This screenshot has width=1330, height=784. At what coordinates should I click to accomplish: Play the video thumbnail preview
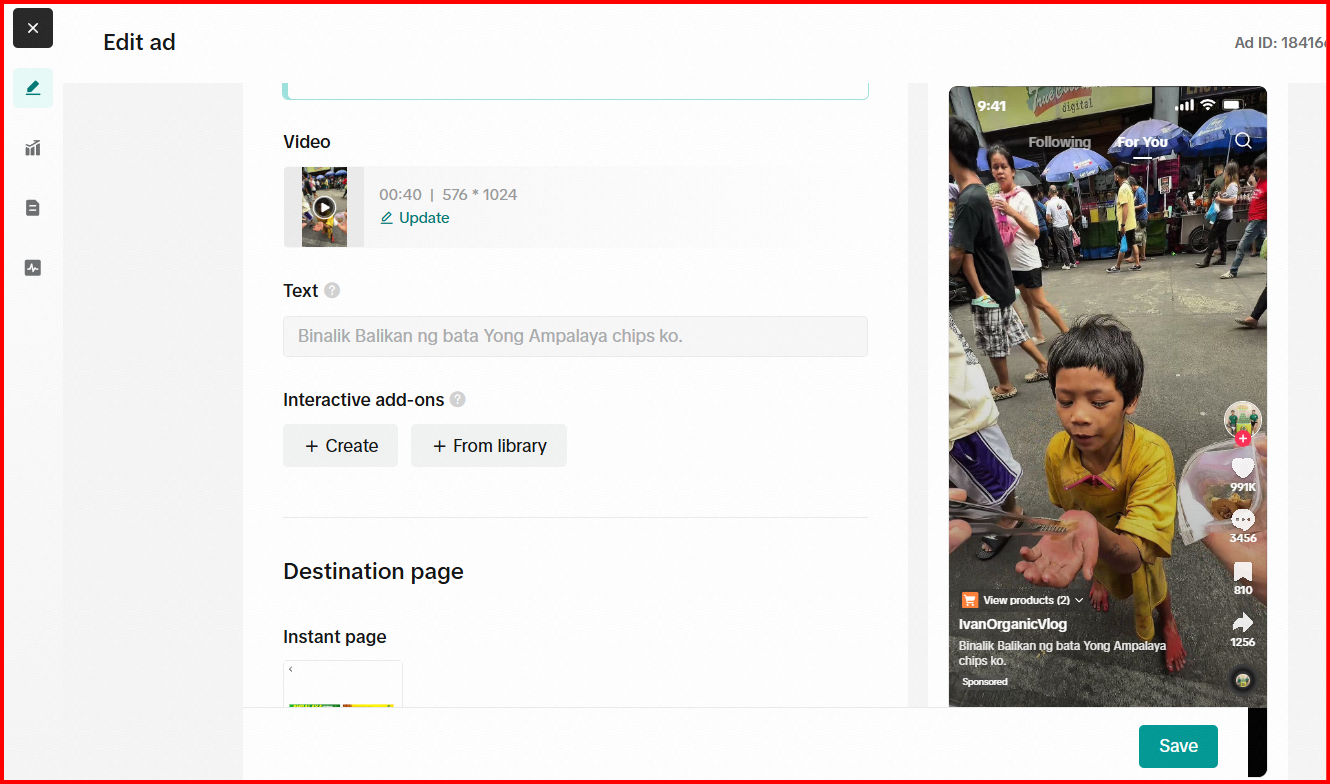point(324,207)
